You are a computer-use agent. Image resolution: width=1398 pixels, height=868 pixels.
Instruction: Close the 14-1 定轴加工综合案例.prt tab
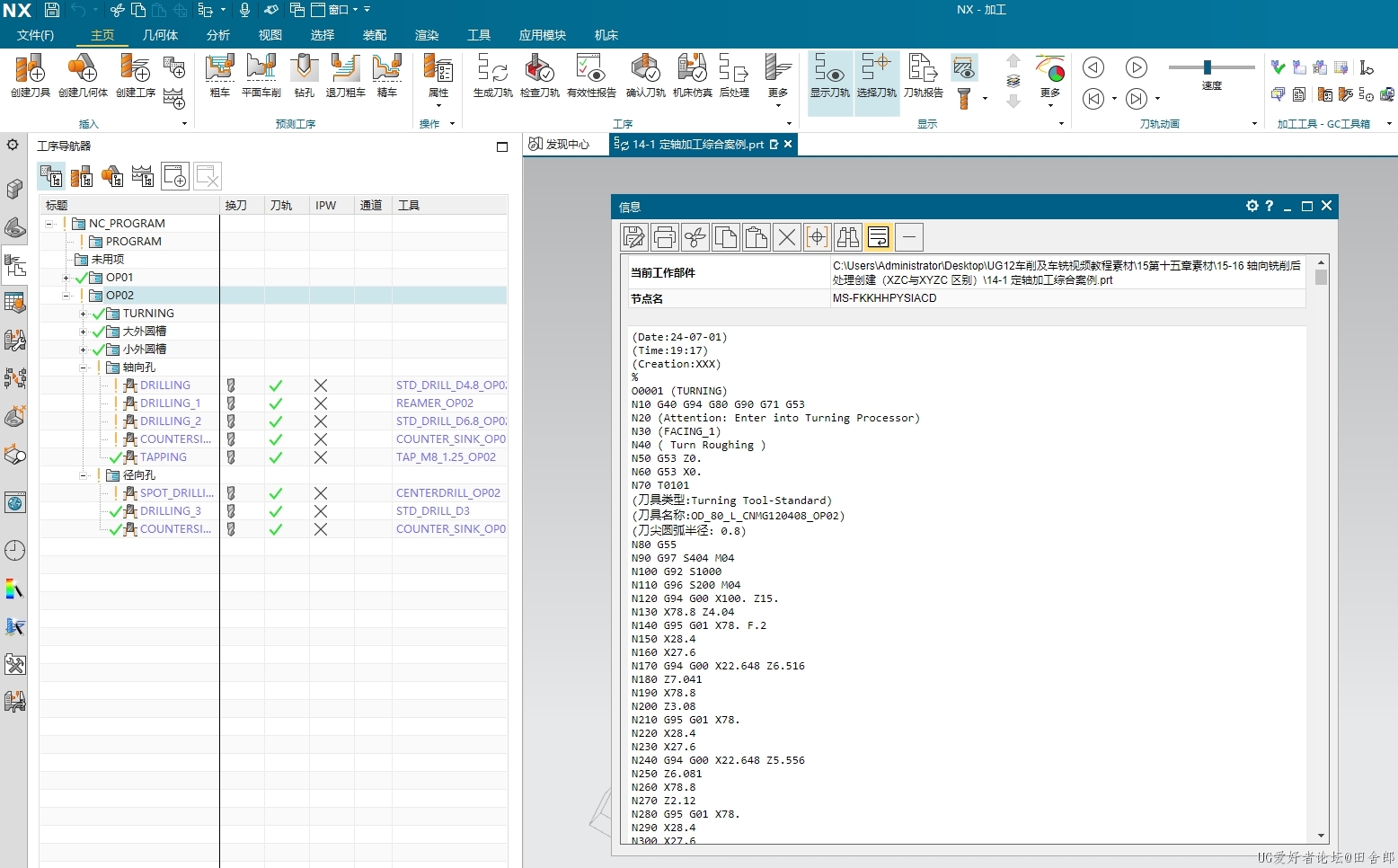(788, 144)
